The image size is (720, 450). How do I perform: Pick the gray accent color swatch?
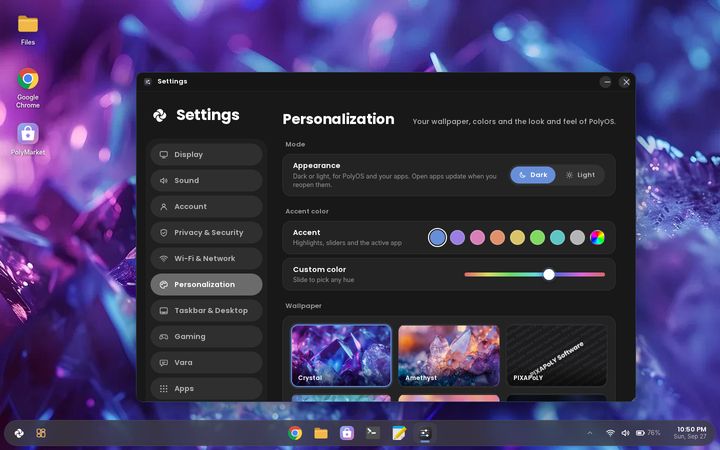click(x=577, y=237)
